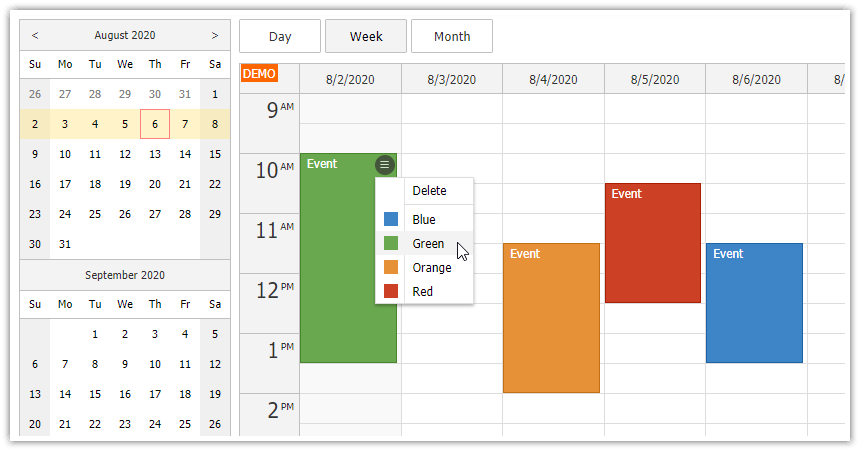
Task: Click the orange DEMO badge
Action: click(259, 73)
